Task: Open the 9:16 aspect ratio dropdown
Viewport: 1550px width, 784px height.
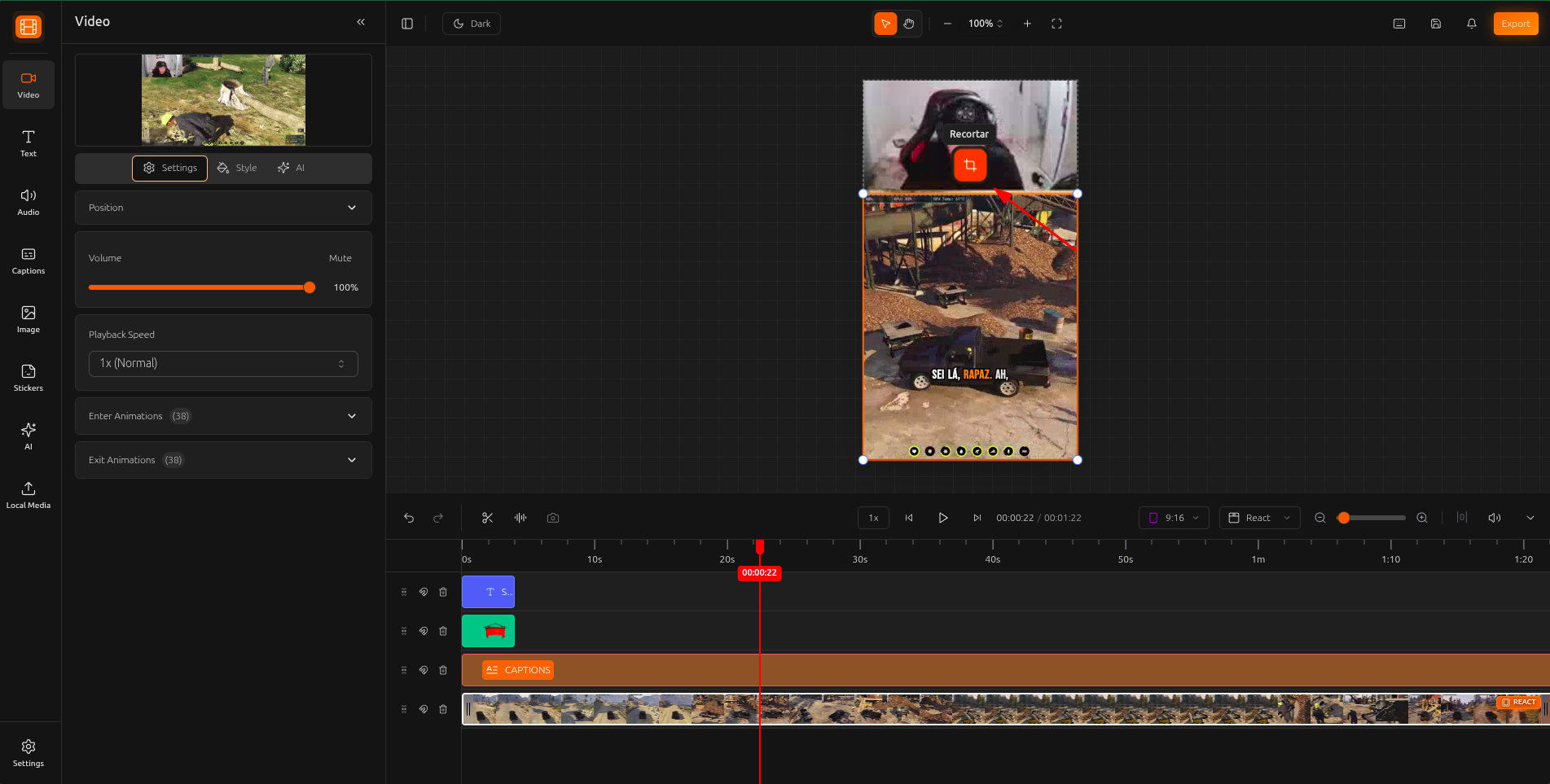Action: coord(1174,518)
